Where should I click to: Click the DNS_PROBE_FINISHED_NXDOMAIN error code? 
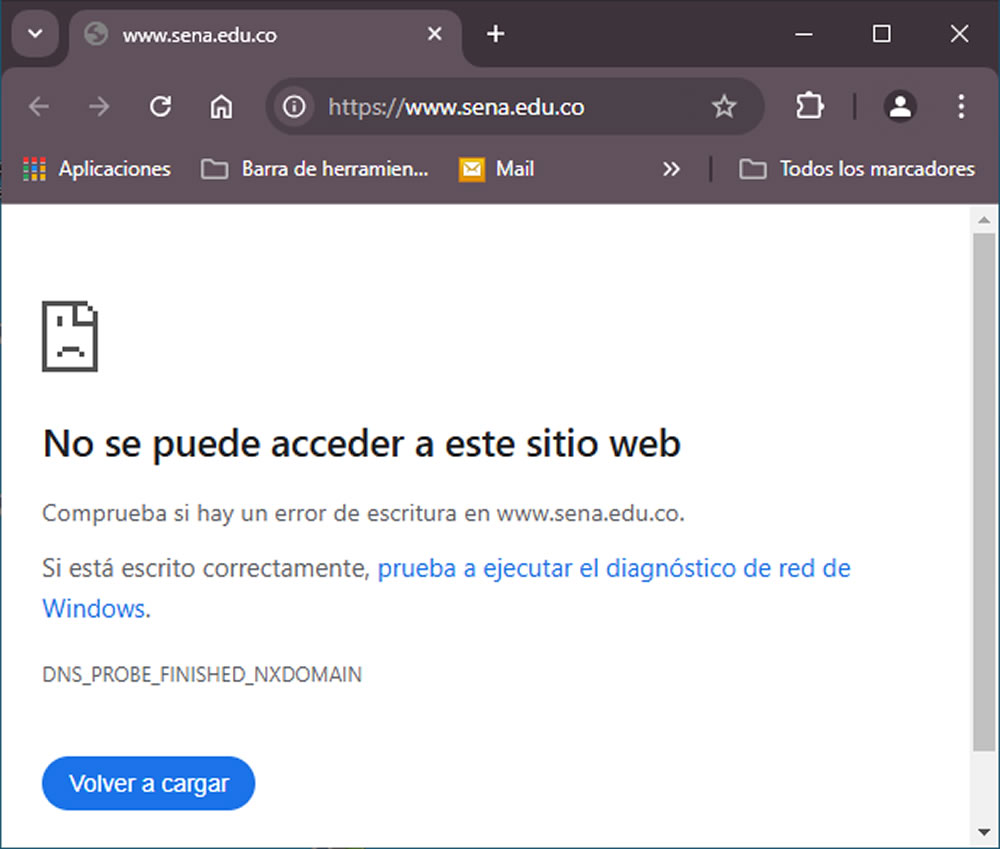pos(202,674)
